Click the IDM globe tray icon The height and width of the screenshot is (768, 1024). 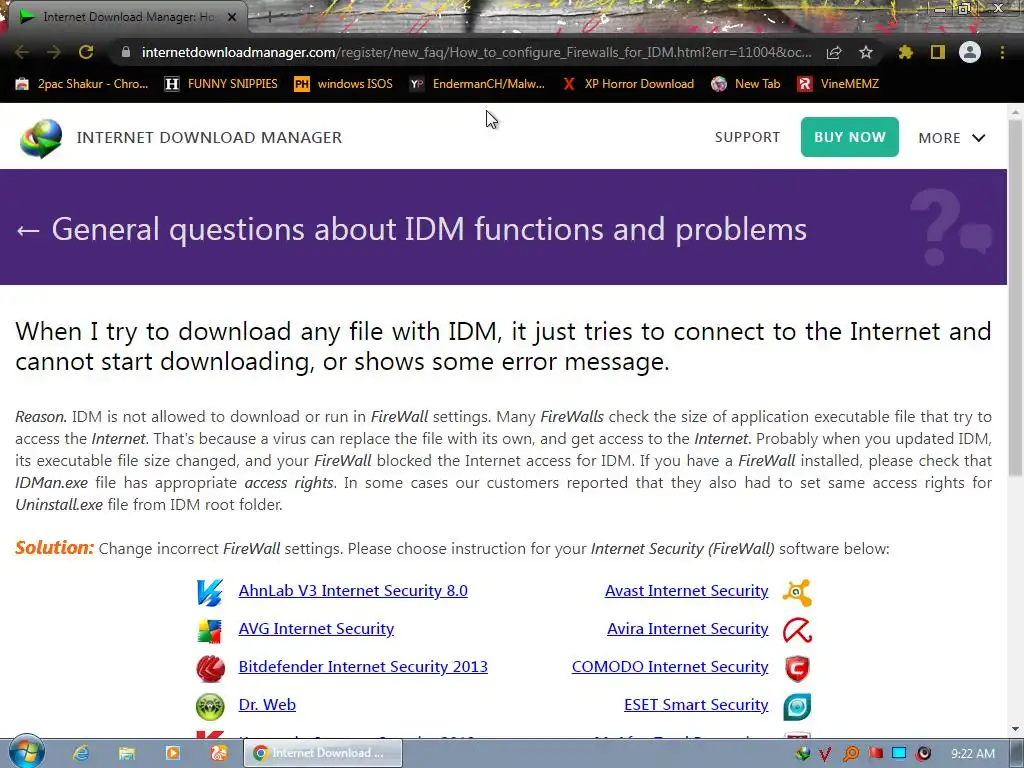pyautogui.click(x=803, y=754)
